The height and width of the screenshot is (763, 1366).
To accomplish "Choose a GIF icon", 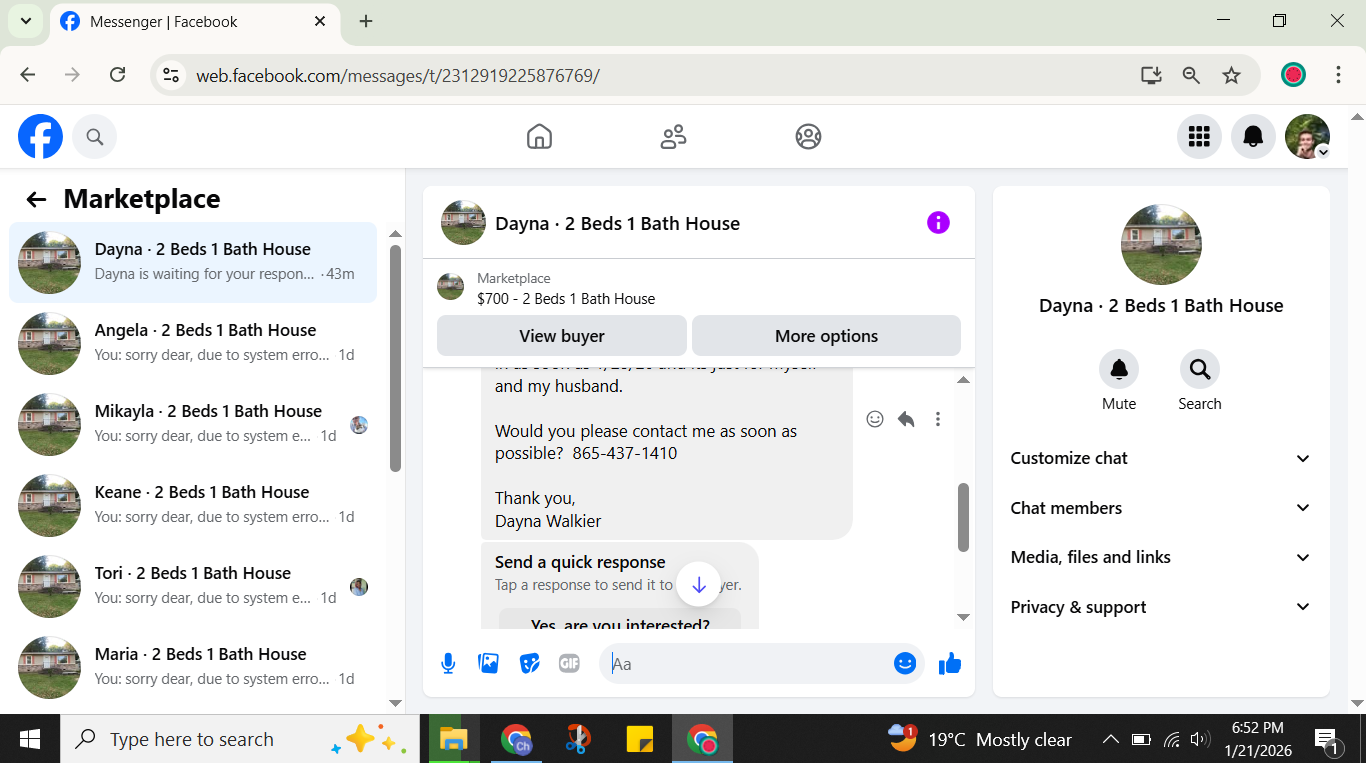I will [569, 663].
